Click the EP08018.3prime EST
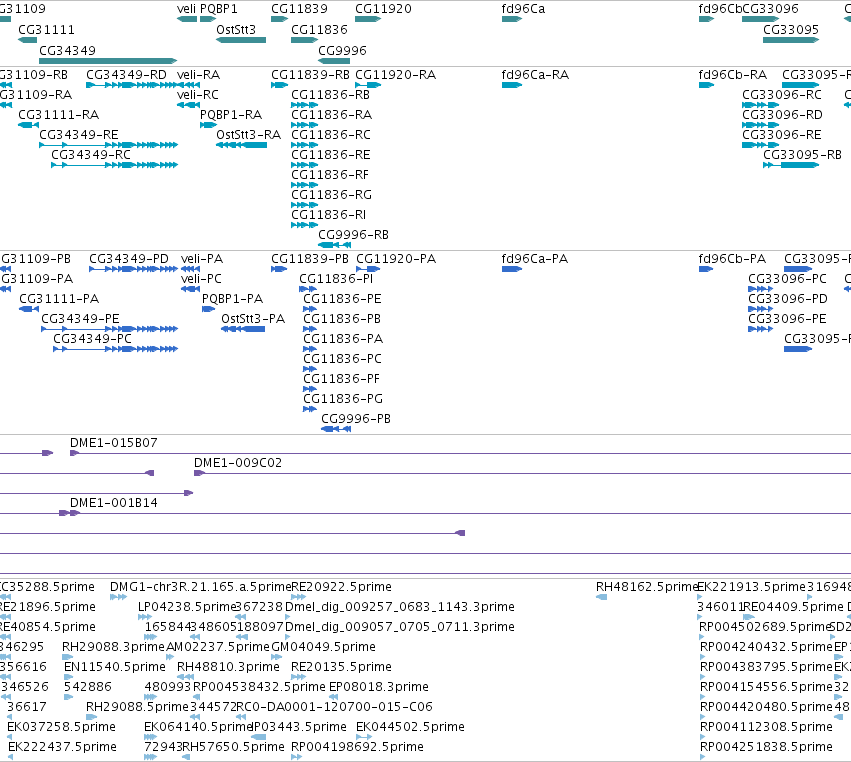 379,687
